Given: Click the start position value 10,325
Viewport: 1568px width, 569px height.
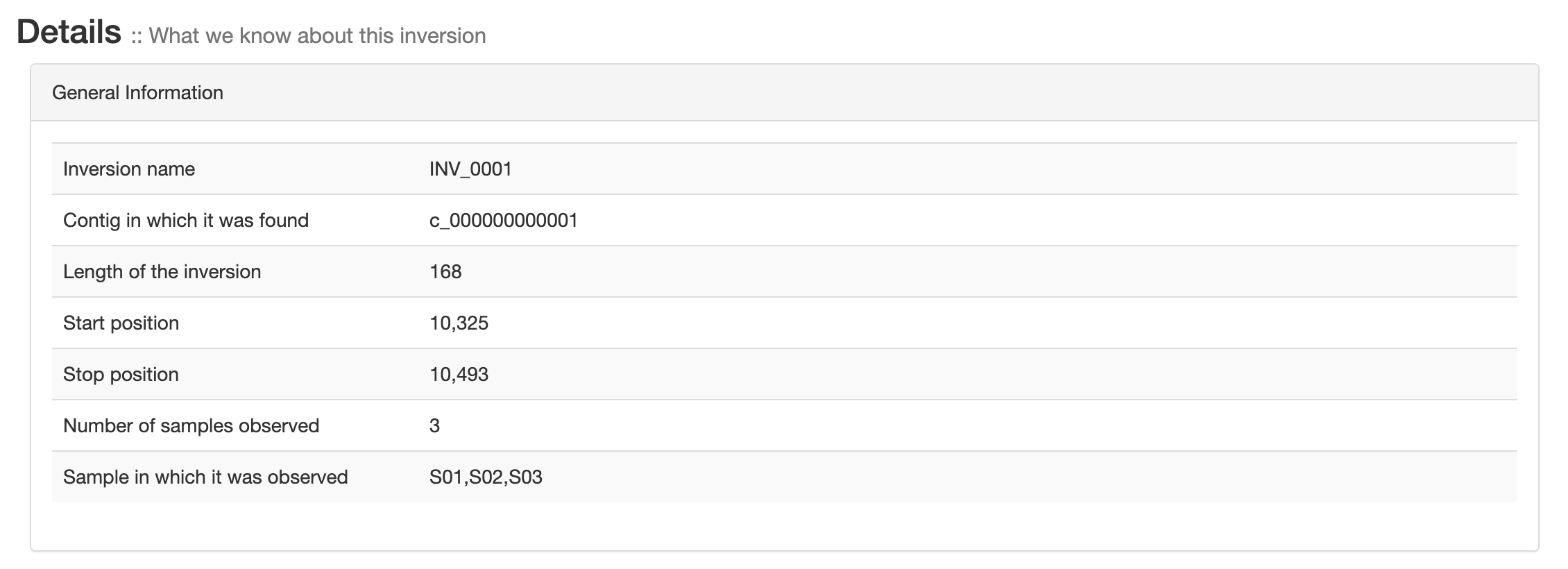Looking at the screenshot, I should [459, 323].
